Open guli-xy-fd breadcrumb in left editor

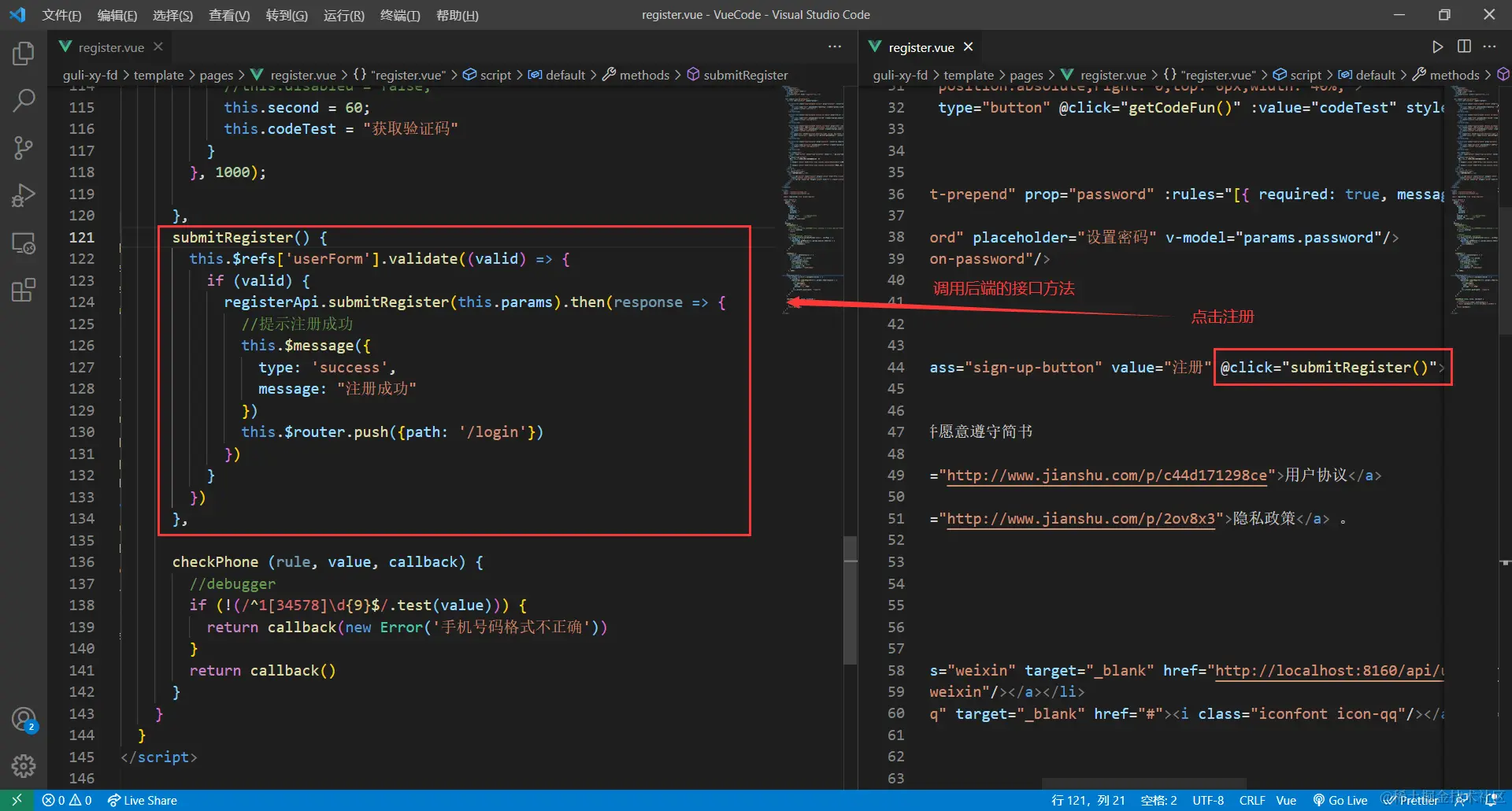point(90,75)
